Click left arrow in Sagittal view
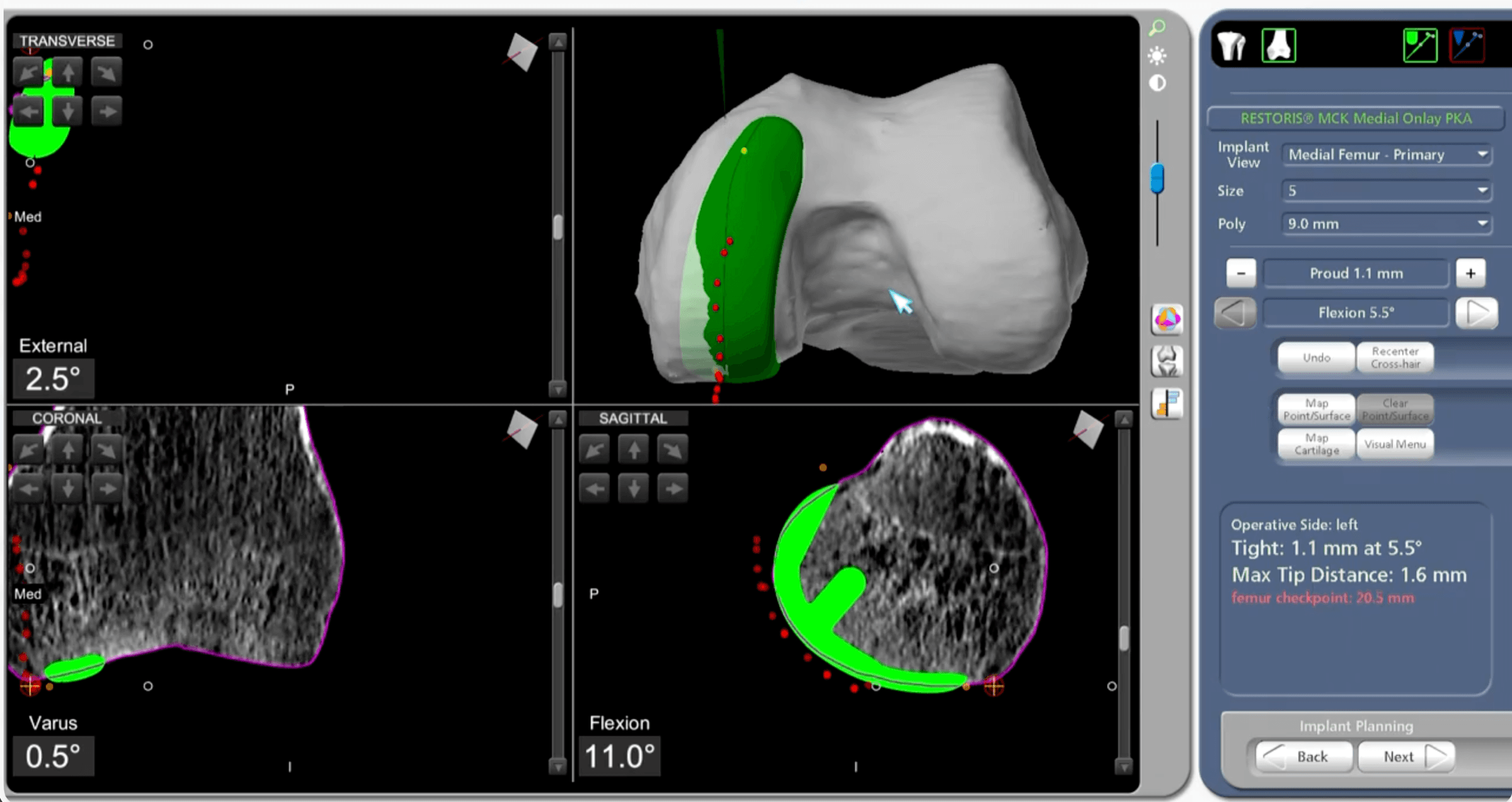The width and height of the screenshot is (1512, 802). [x=595, y=488]
